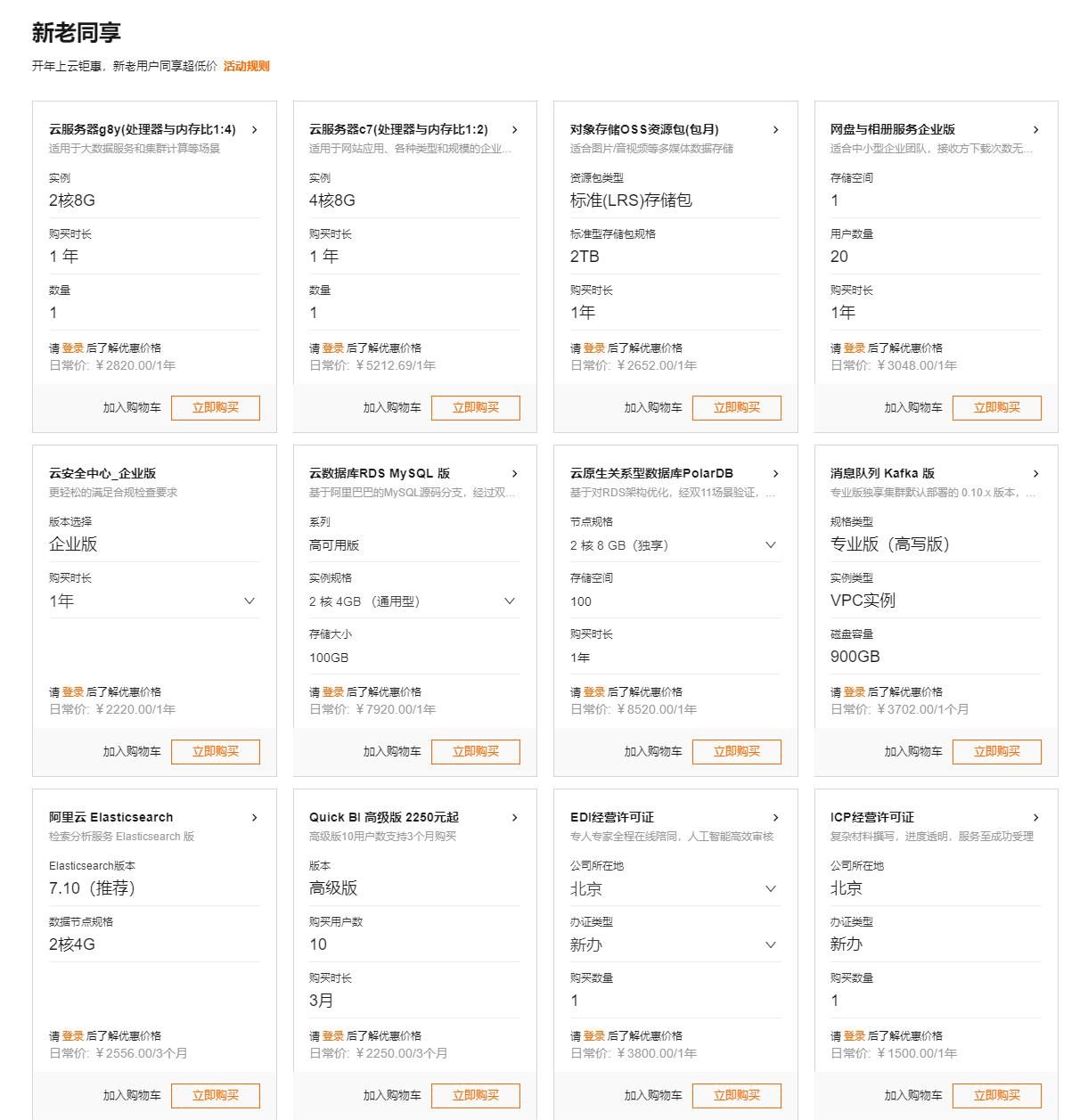1088x1120 pixels.
Task: Click 立即购买 for PolarDB
Action: (x=737, y=752)
